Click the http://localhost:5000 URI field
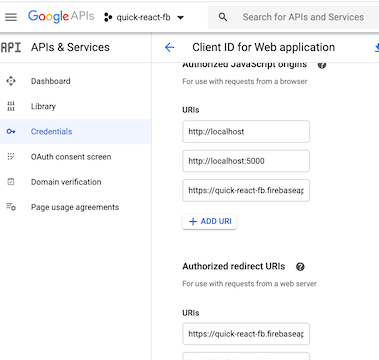The image size is (379, 360). (x=246, y=161)
